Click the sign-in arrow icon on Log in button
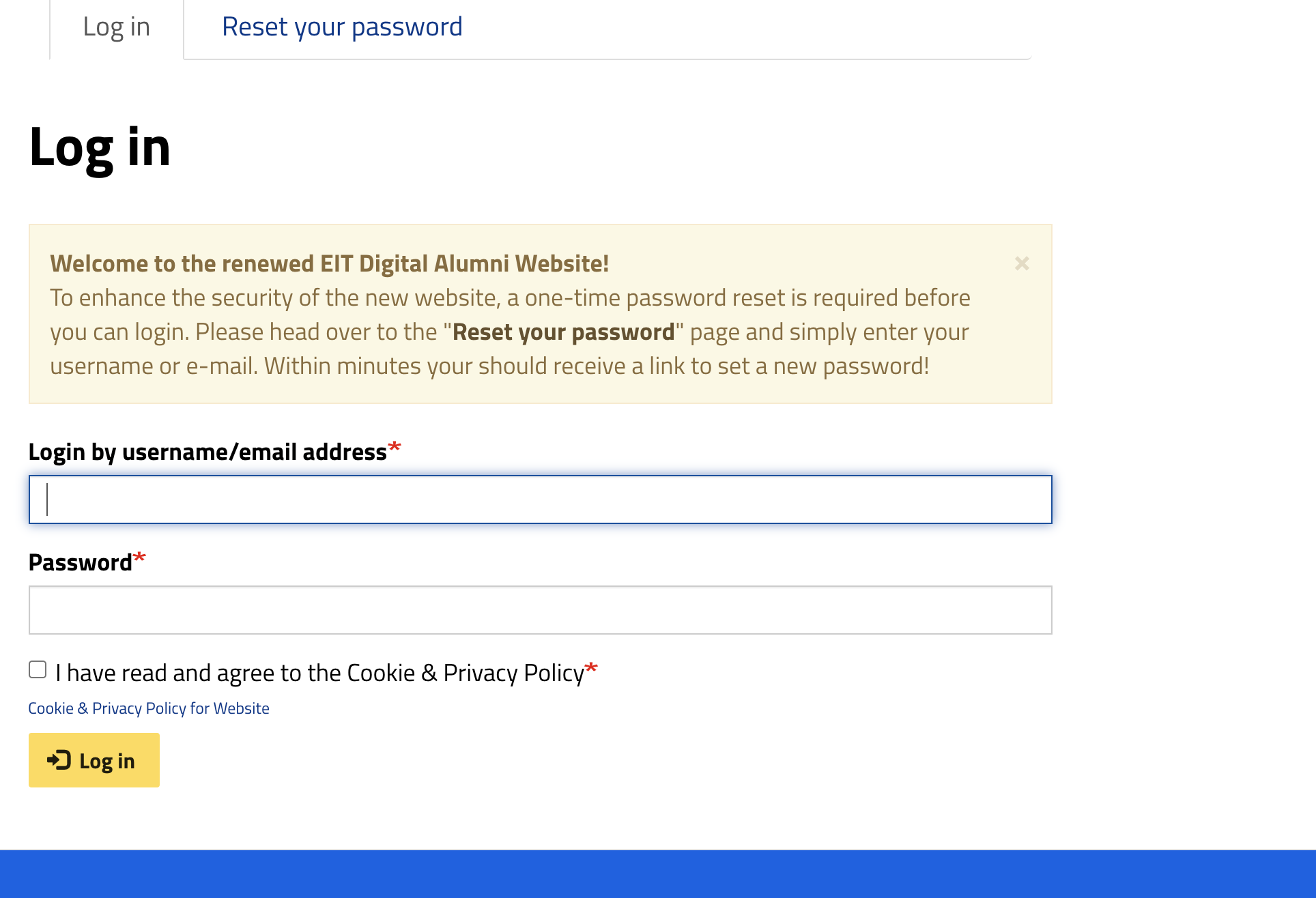The image size is (1316, 898). [59, 760]
